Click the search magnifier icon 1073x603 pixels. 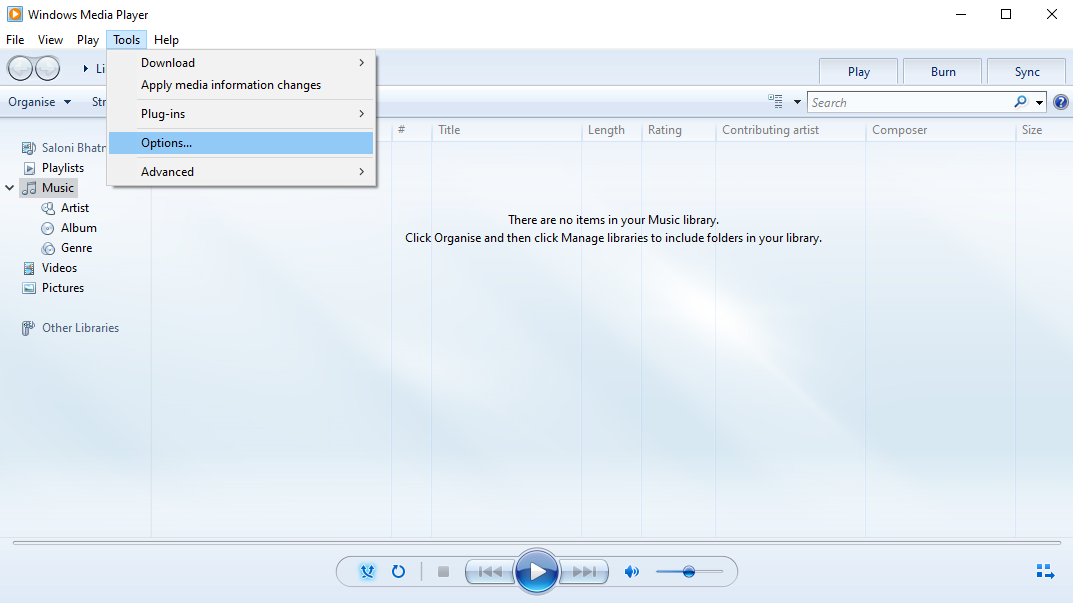(x=1020, y=102)
